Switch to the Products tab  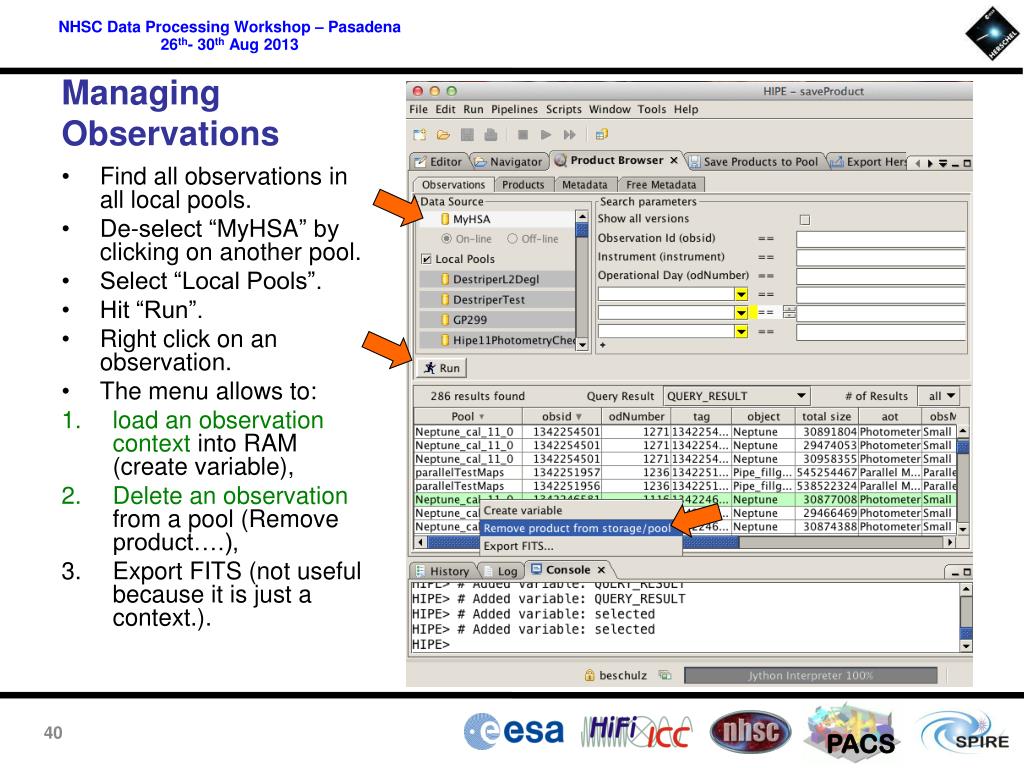(523, 185)
